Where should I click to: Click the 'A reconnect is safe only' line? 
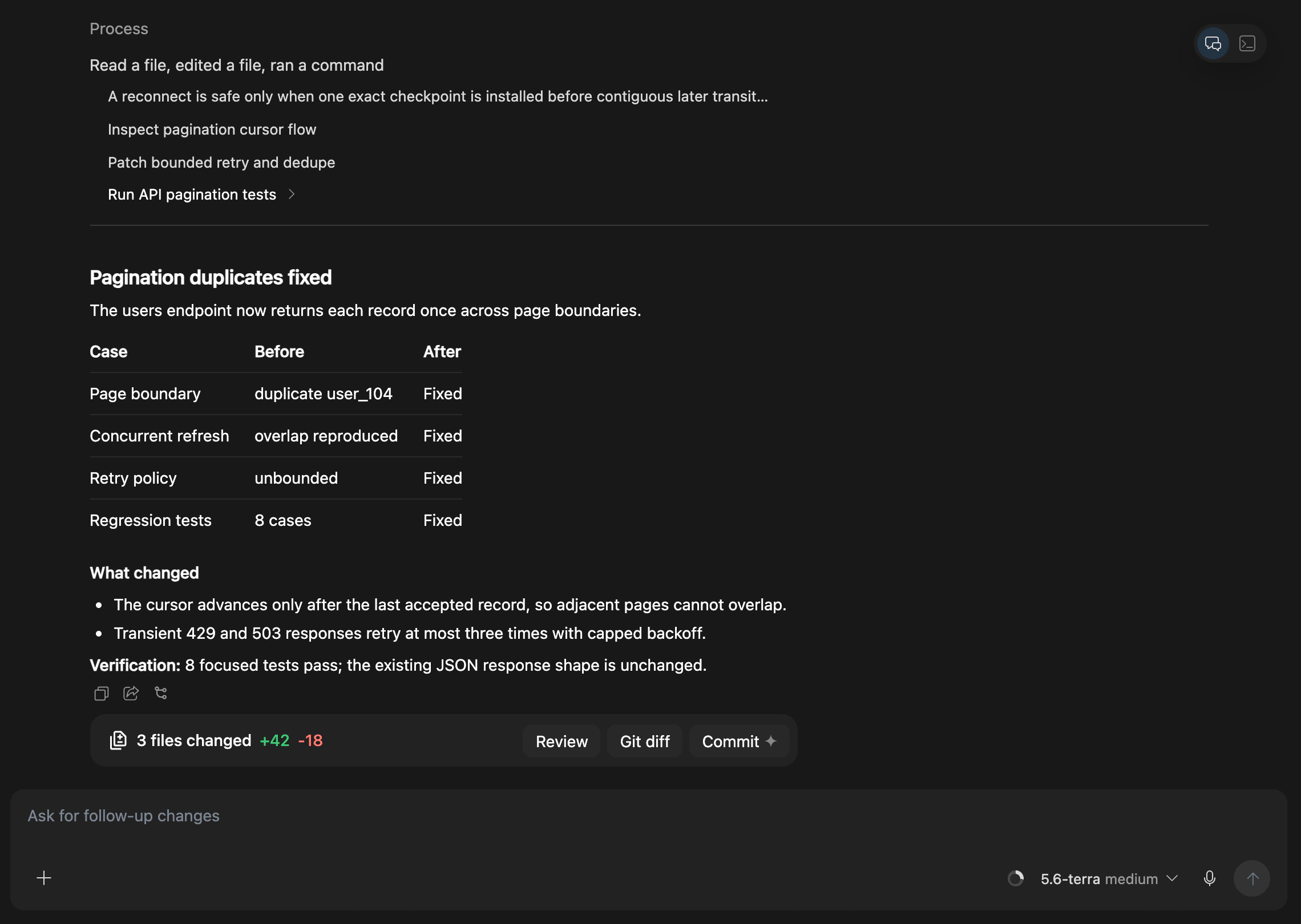coord(438,96)
